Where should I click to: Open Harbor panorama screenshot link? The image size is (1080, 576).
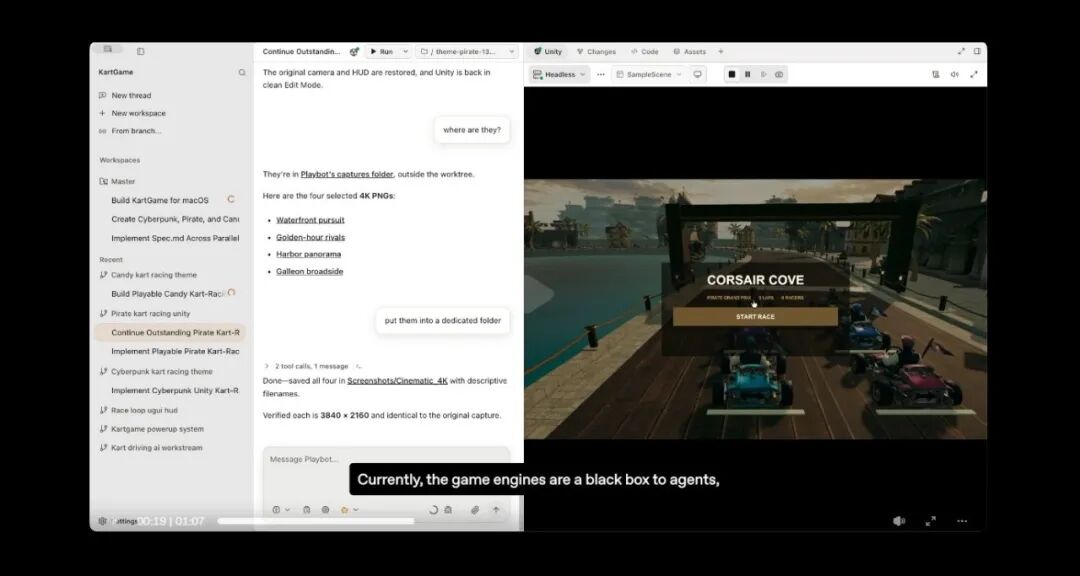(x=309, y=254)
